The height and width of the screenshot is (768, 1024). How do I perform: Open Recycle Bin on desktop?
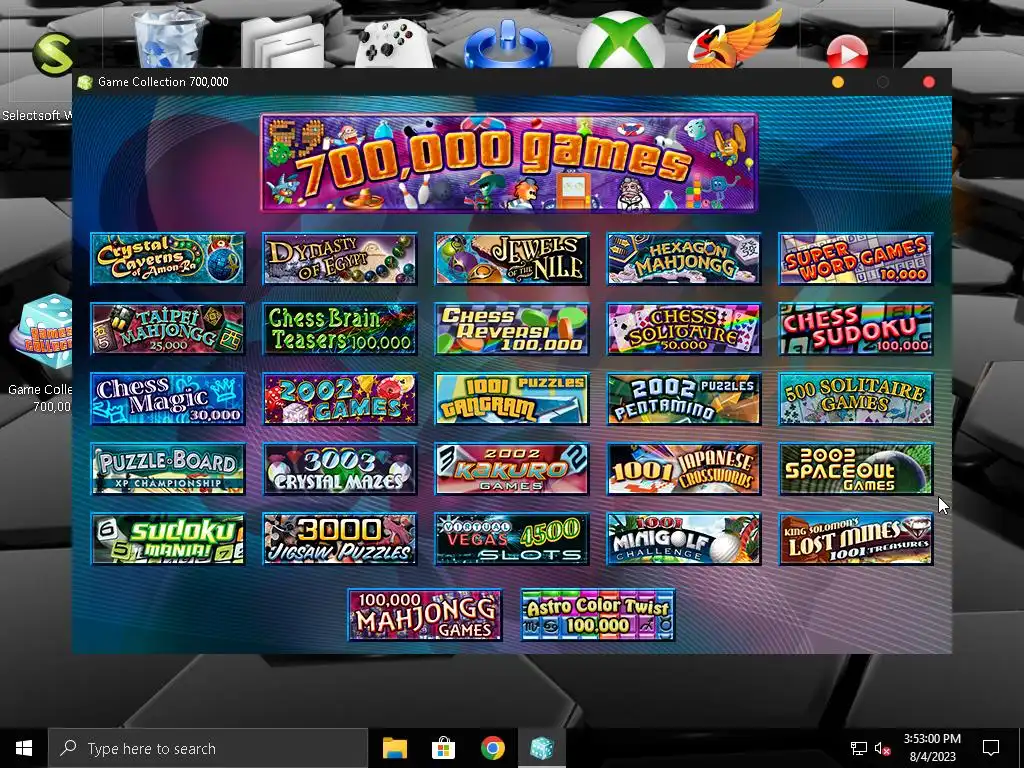click(170, 38)
